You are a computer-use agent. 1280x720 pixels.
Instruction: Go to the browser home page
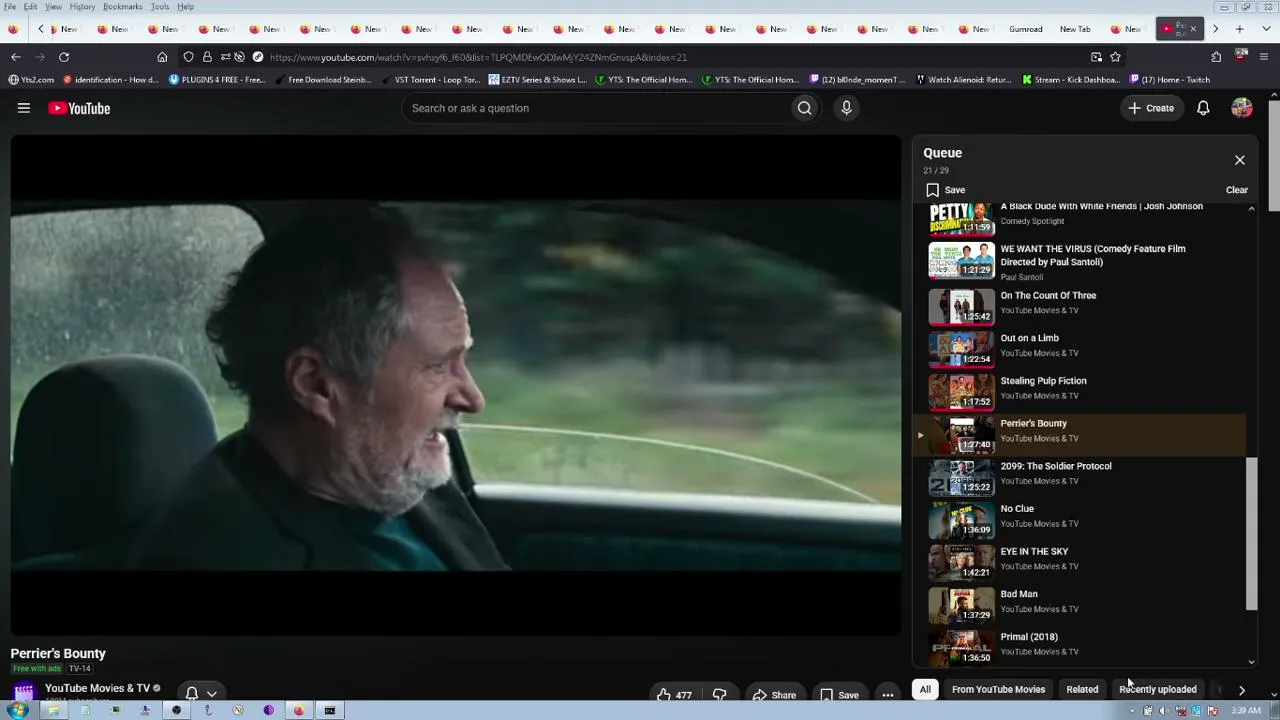tap(162, 57)
